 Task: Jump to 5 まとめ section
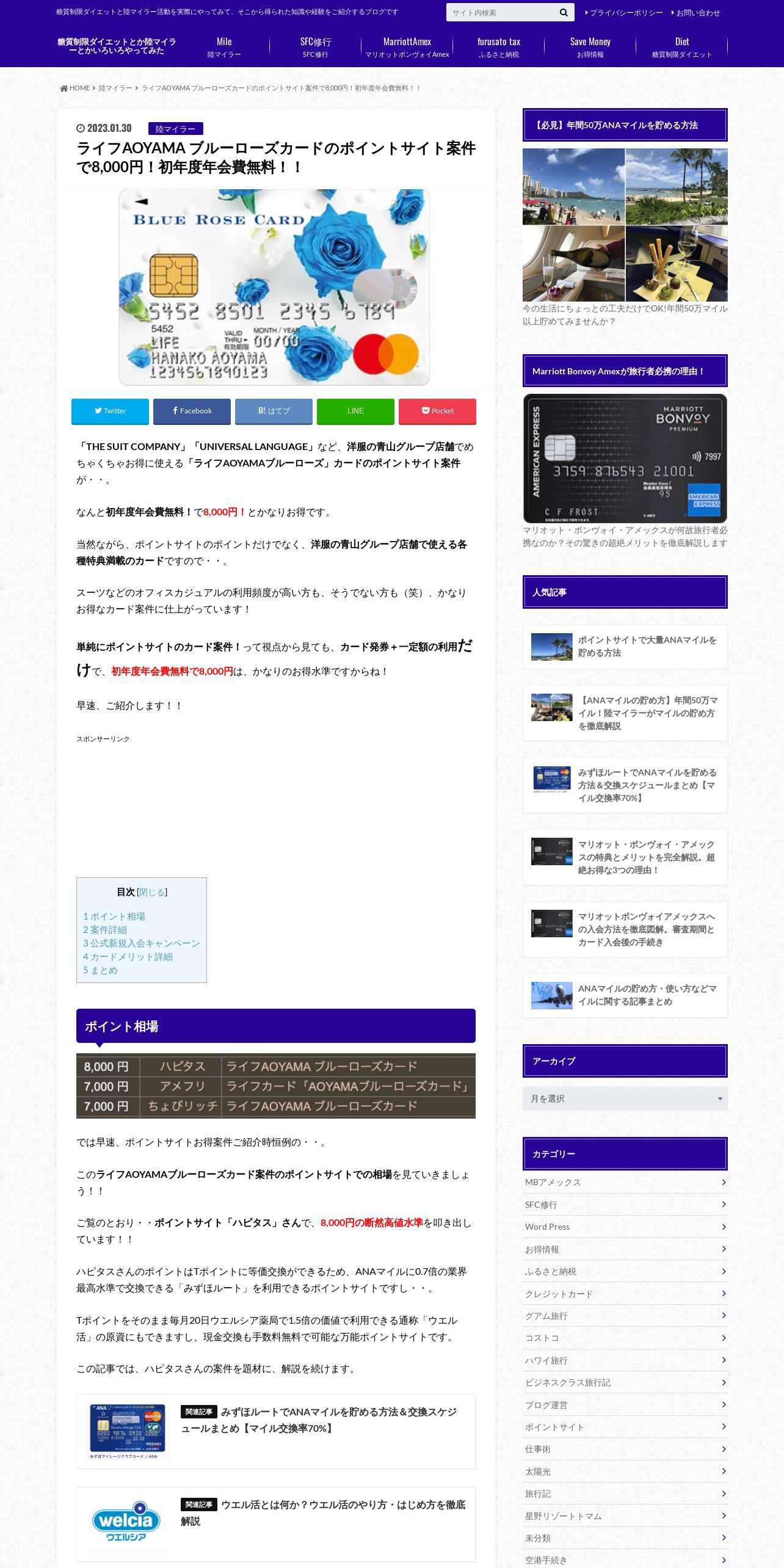coord(100,970)
